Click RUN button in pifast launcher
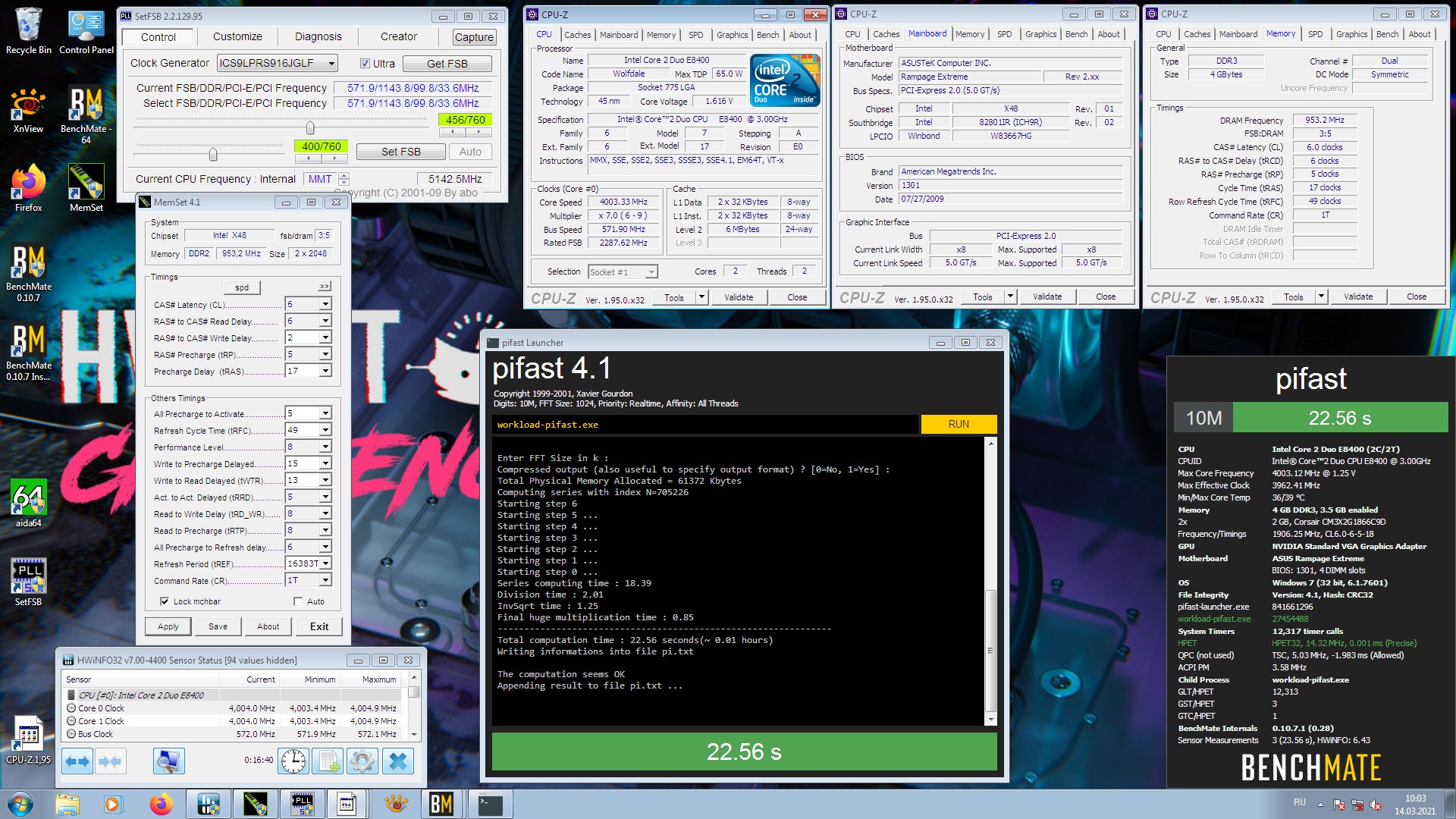The height and width of the screenshot is (819, 1456). click(959, 424)
